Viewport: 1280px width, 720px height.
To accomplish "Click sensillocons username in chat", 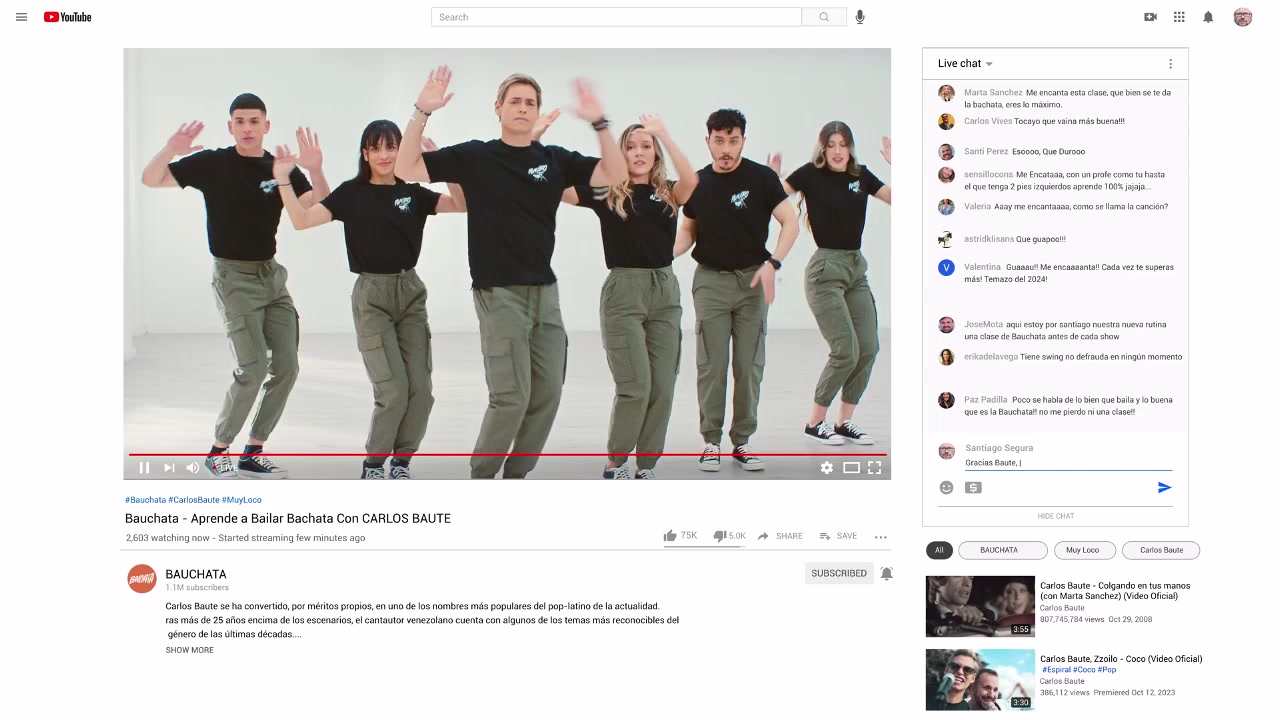I will click(x=989, y=175).
